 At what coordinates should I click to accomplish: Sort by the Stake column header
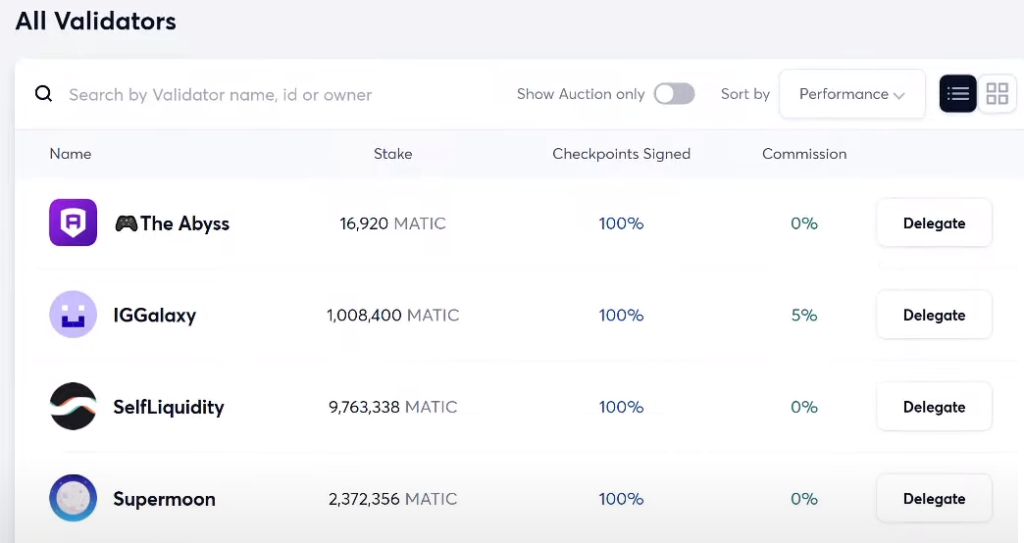392,154
